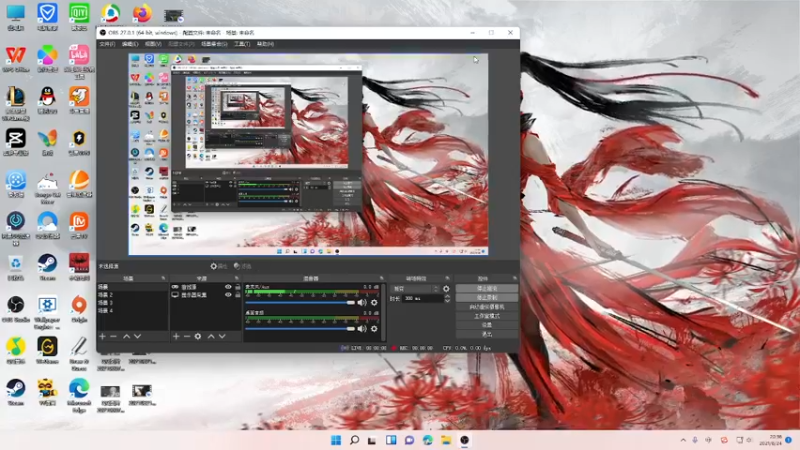Open the Edit (编辑) menu in OBS
This screenshot has width=800, height=450.
point(130,44)
